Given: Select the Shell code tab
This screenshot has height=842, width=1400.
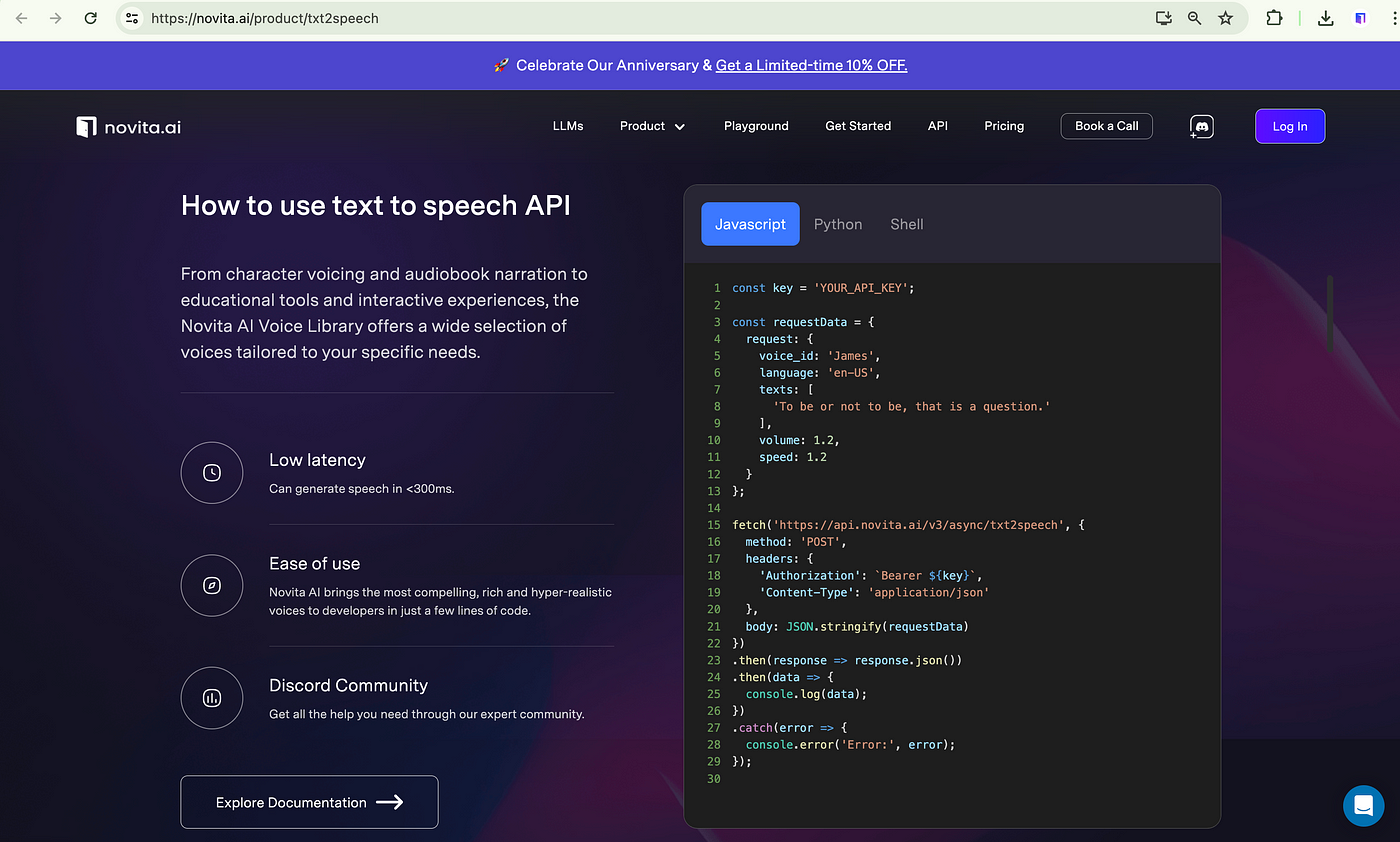Looking at the screenshot, I should coord(906,224).
